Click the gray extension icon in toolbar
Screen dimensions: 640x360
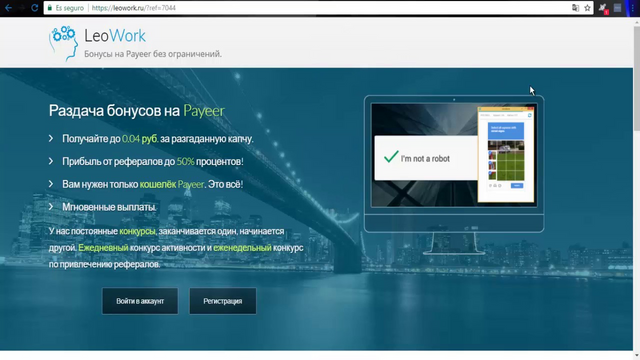click(618, 8)
